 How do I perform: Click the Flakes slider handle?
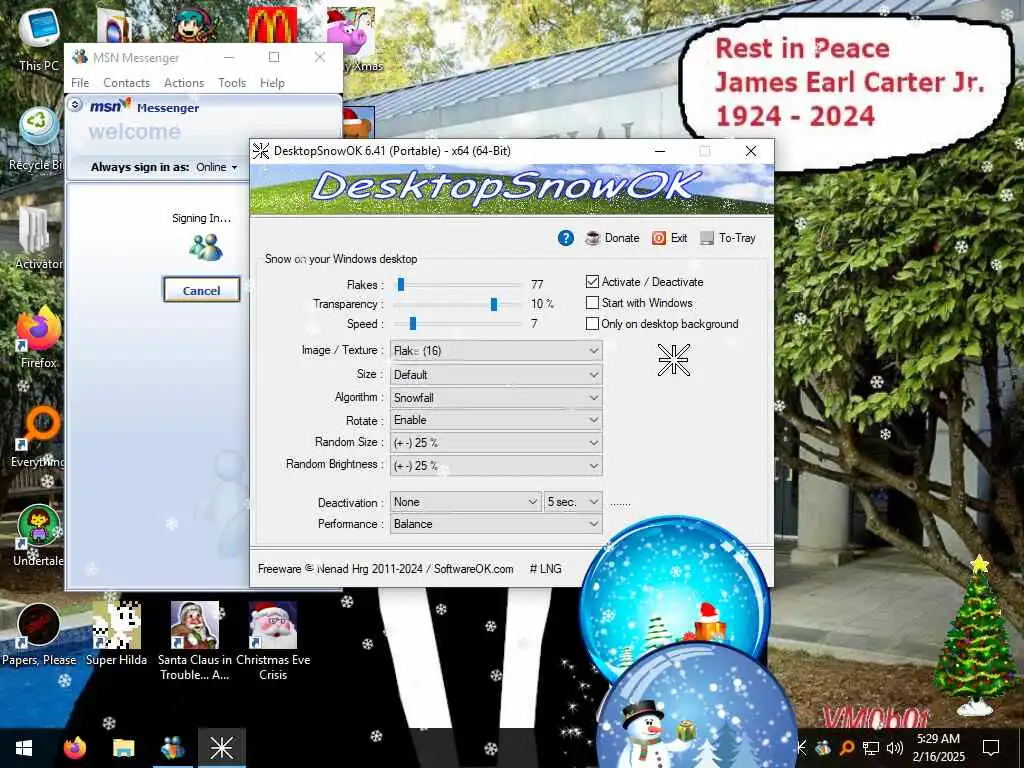tap(401, 284)
